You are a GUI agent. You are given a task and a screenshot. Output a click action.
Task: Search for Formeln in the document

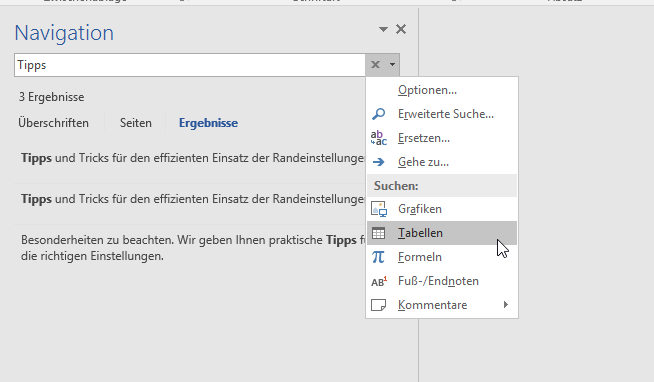pos(442,257)
